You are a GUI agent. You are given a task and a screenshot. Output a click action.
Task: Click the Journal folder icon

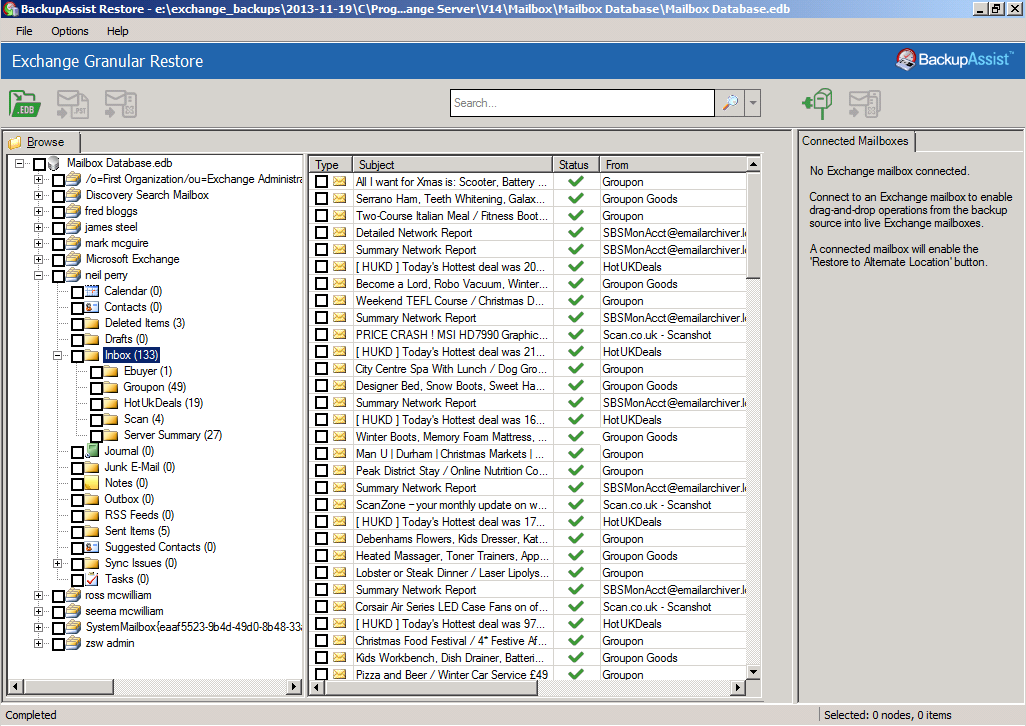(x=92, y=451)
